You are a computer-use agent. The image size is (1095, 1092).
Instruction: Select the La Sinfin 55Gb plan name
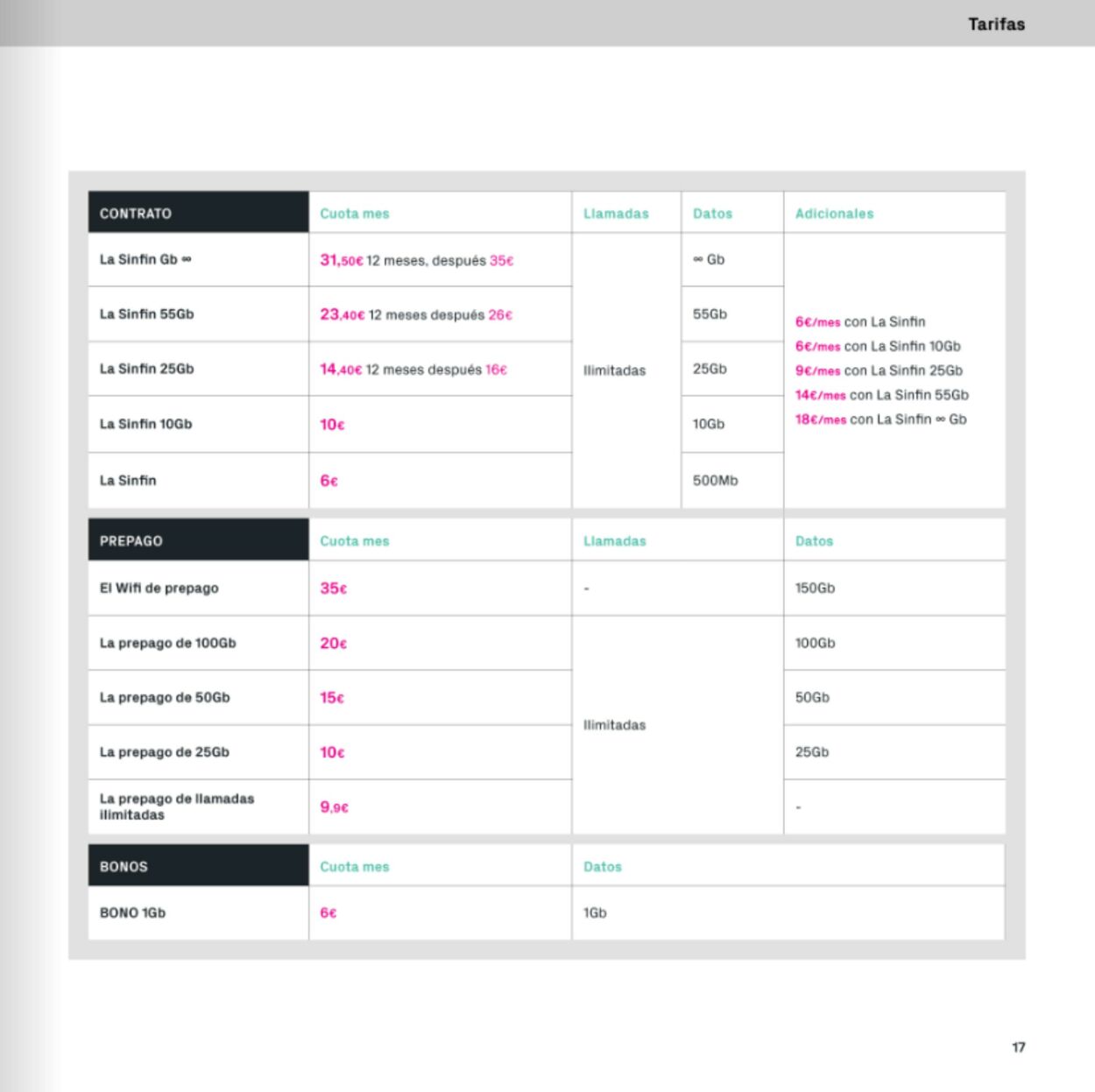click(x=147, y=314)
